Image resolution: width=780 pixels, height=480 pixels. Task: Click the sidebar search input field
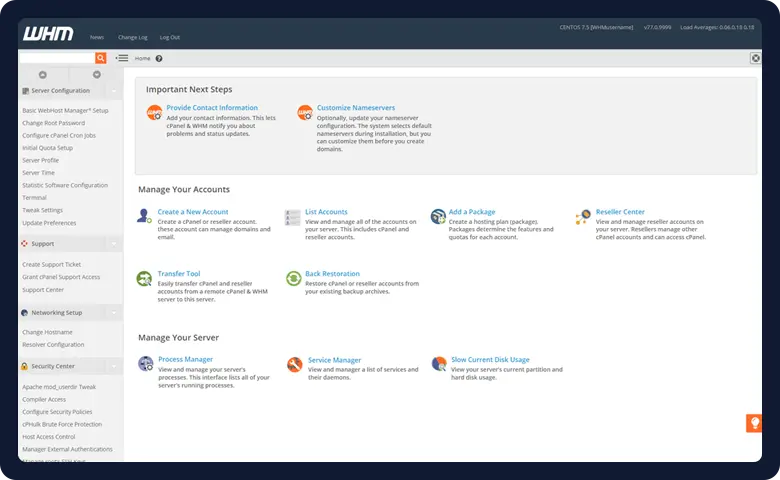click(57, 58)
